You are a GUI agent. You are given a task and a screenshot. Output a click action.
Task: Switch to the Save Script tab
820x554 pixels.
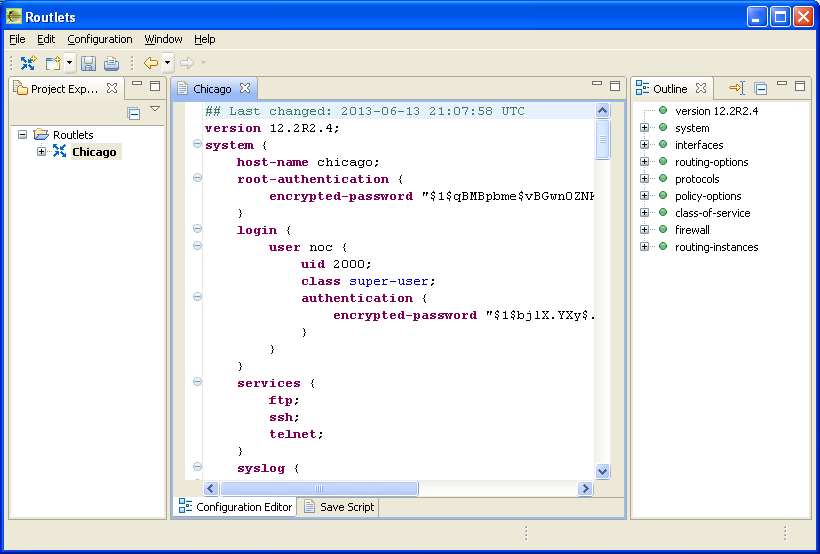(339, 507)
